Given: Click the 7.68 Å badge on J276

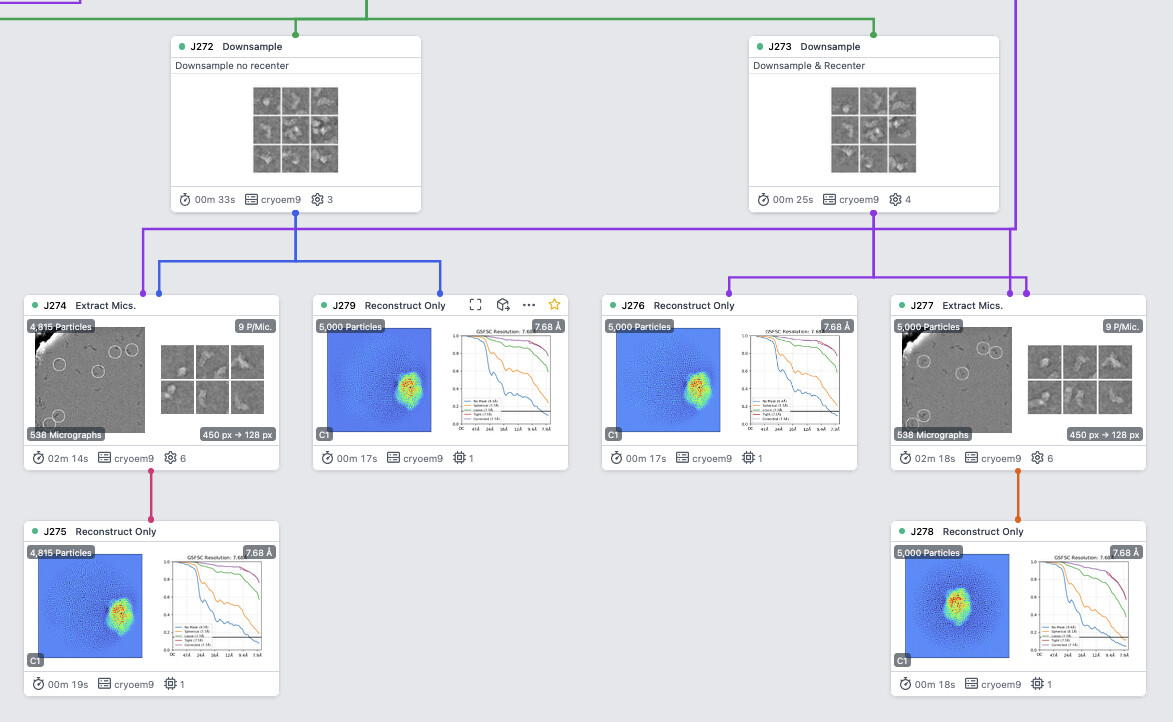Looking at the screenshot, I should pyautogui.click(x=836, y=327).
